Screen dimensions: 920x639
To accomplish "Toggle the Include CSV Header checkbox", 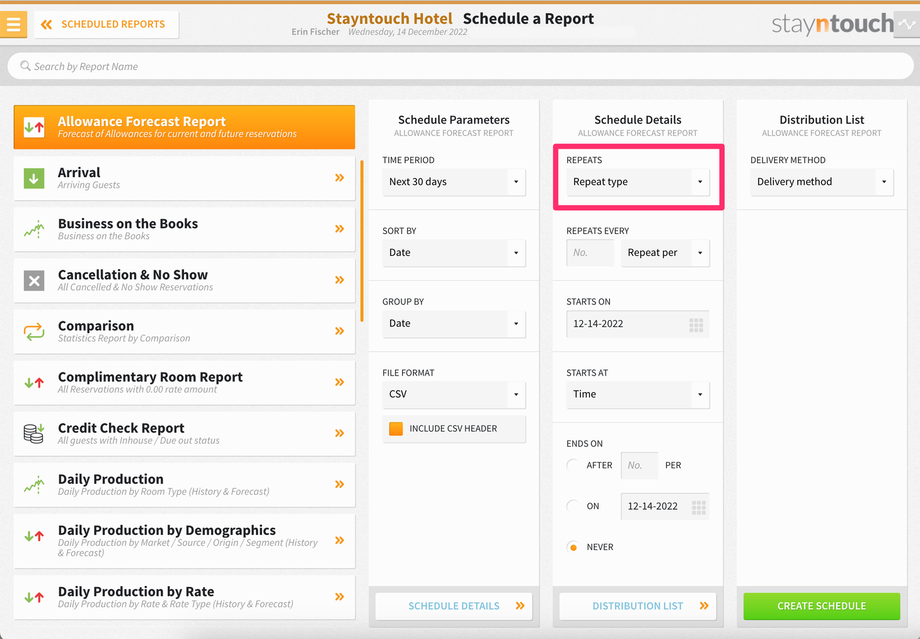I will point(396,429).
